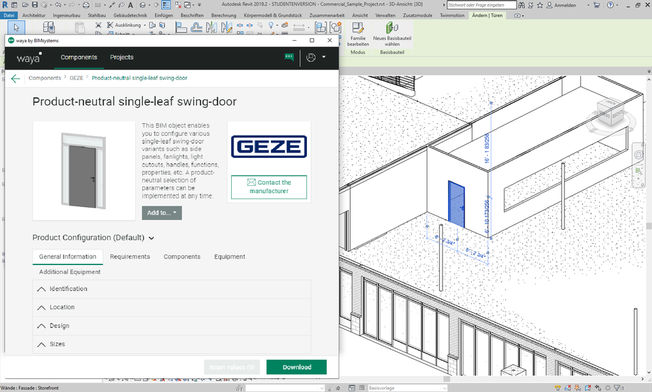Save project with the floppy disk icon

35,5
